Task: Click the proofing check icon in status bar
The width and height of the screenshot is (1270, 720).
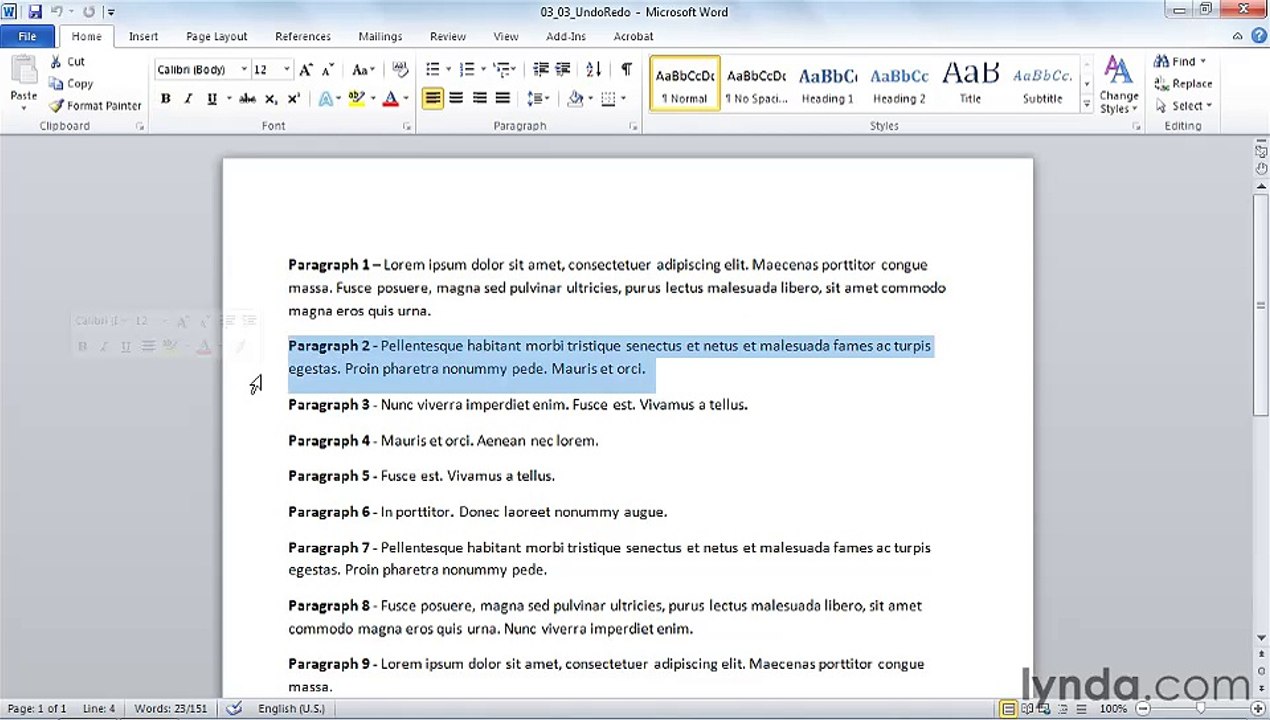Action: click(x=234, y=708)
